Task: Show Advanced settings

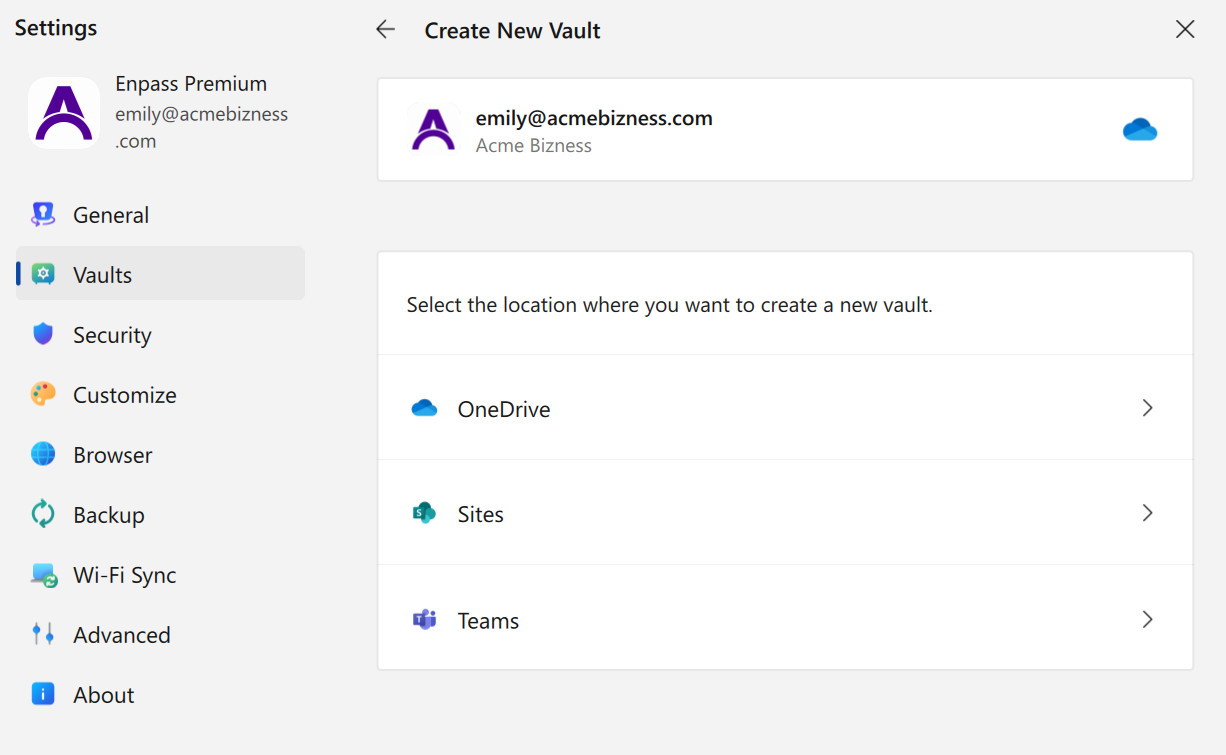Action: pyautogui.click(x=160, y=635)
